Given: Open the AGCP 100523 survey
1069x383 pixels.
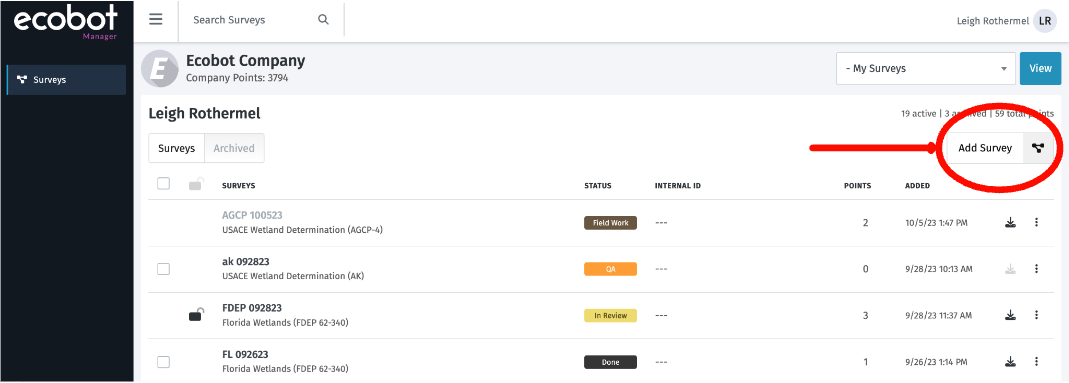Looking at the screenshot, I should pos(252,215).
